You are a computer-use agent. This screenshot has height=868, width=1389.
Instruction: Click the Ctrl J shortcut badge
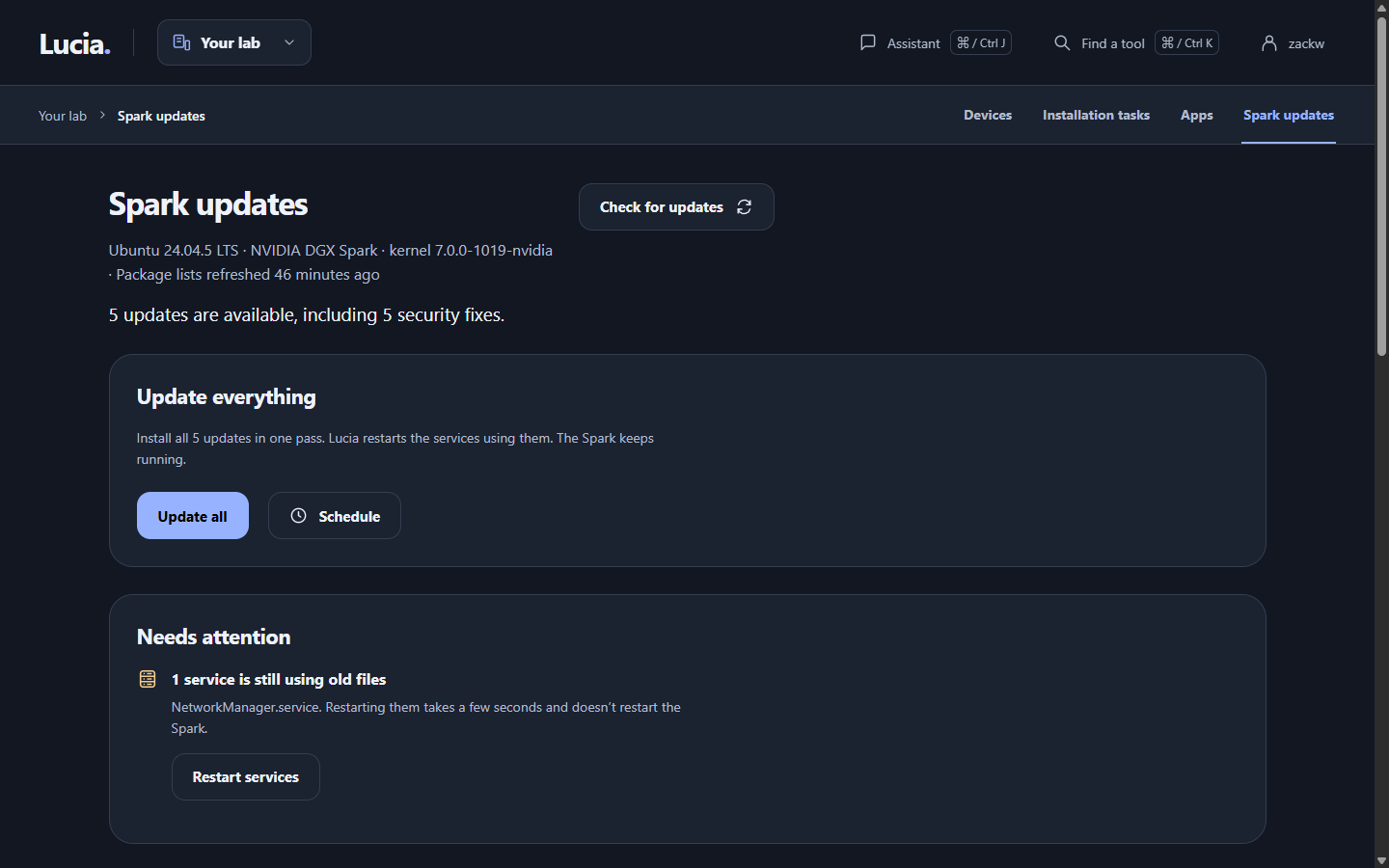[x=981, y=42]
